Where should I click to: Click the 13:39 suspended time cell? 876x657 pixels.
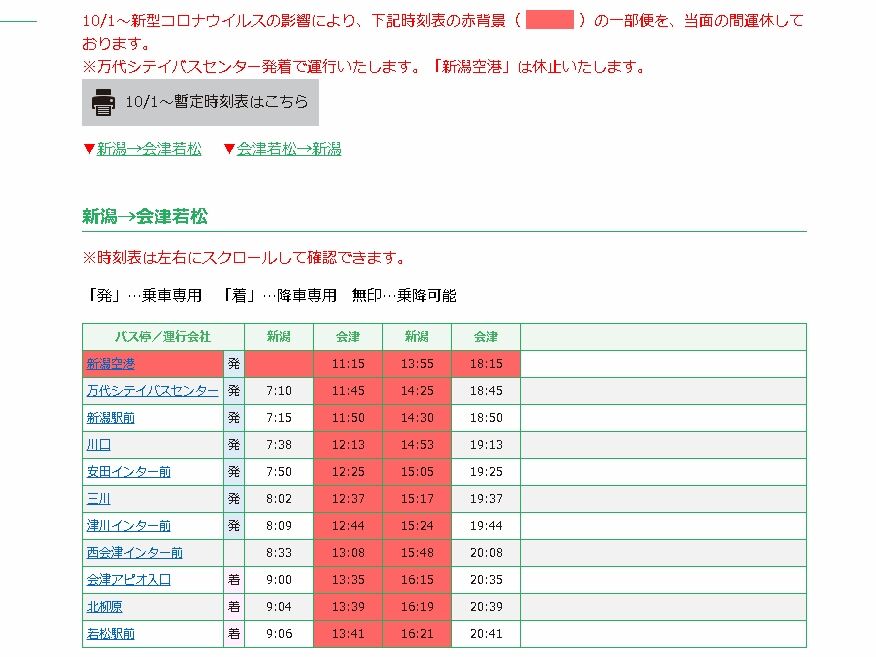[348, 607]
